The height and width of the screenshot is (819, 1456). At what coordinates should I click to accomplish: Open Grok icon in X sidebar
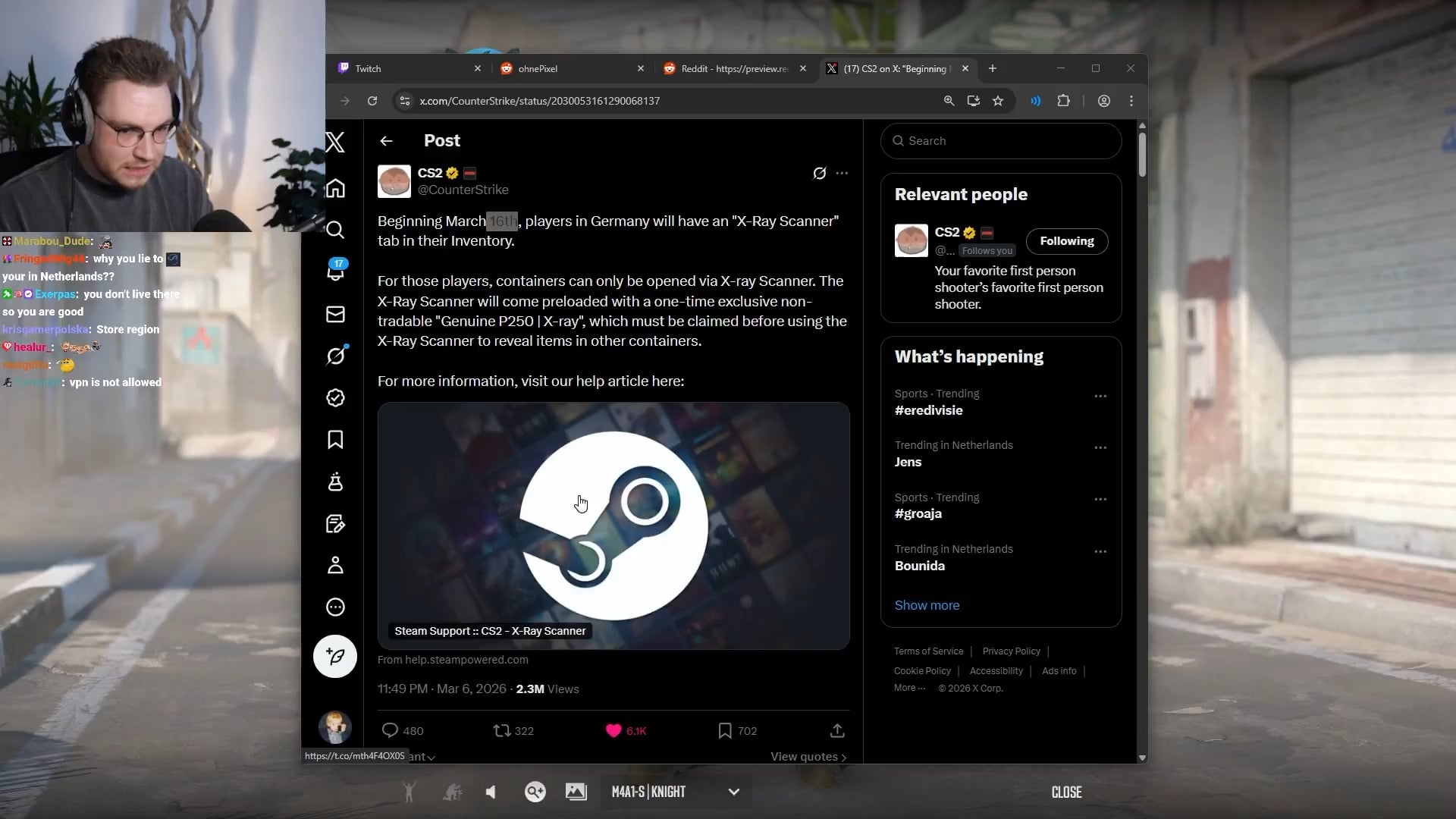click(335, 356)
